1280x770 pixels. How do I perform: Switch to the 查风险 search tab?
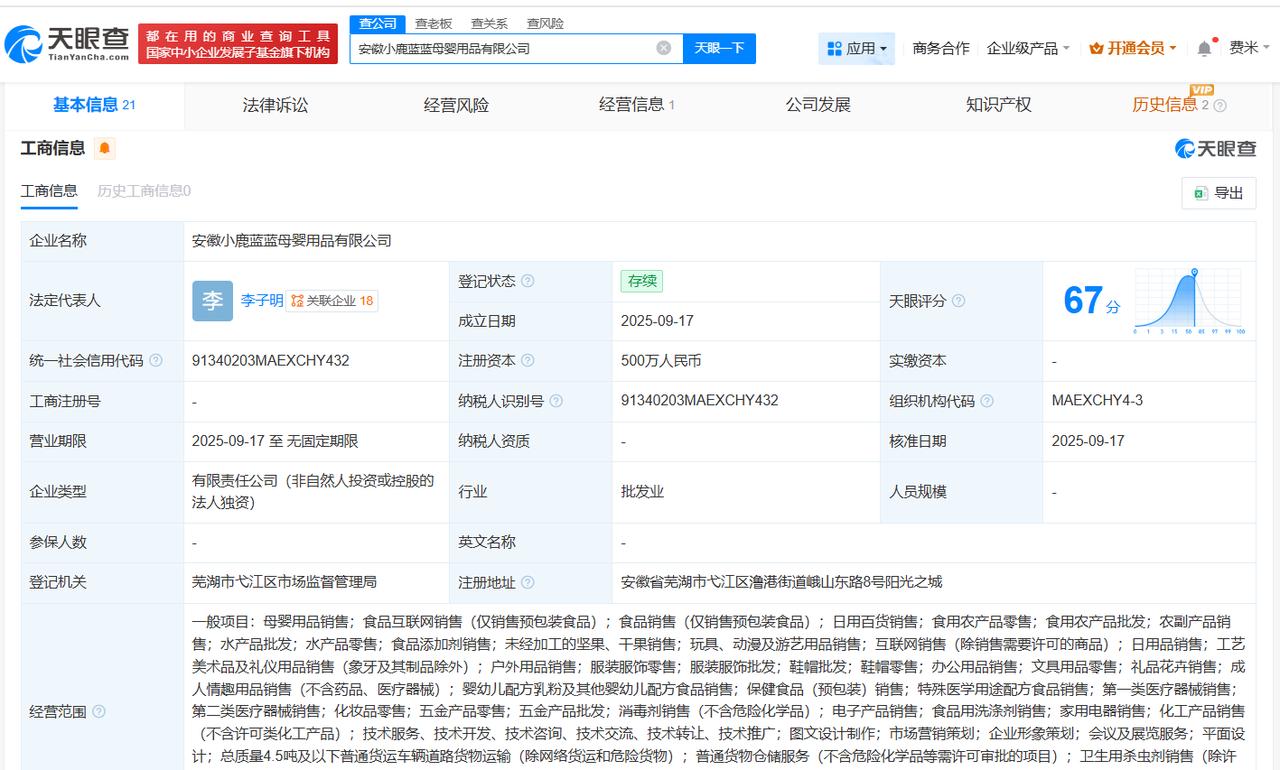pyautogui.click(x=545, y=23)
